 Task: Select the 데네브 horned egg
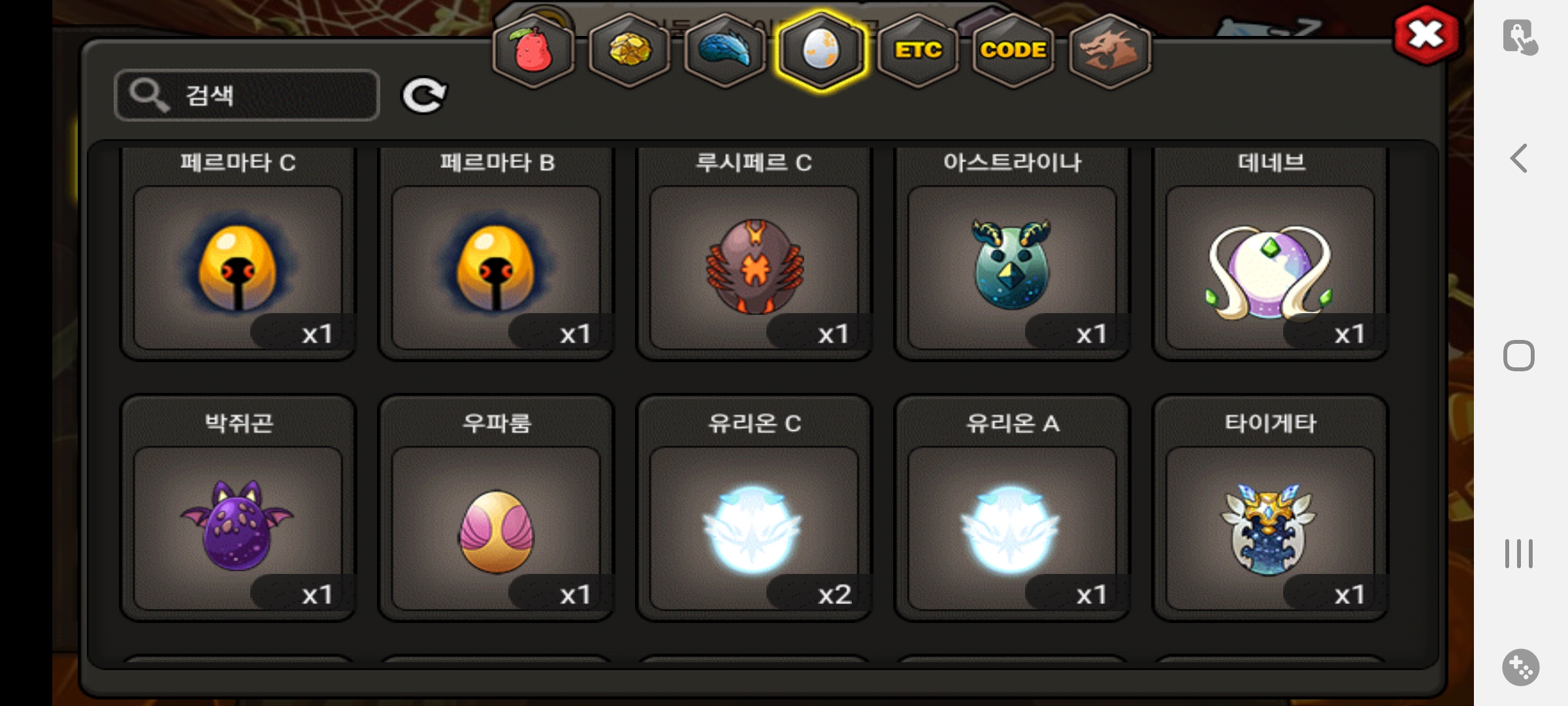1270,254
